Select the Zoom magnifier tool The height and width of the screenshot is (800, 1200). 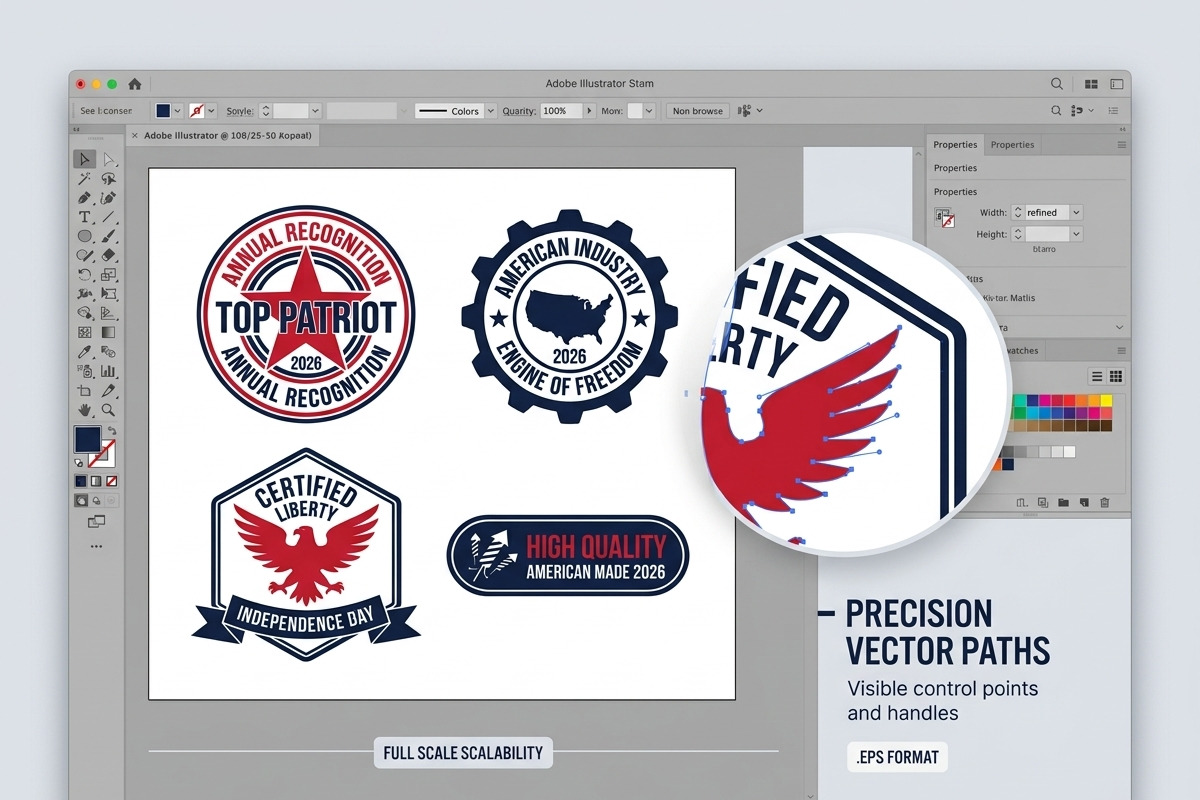point(108,410)
